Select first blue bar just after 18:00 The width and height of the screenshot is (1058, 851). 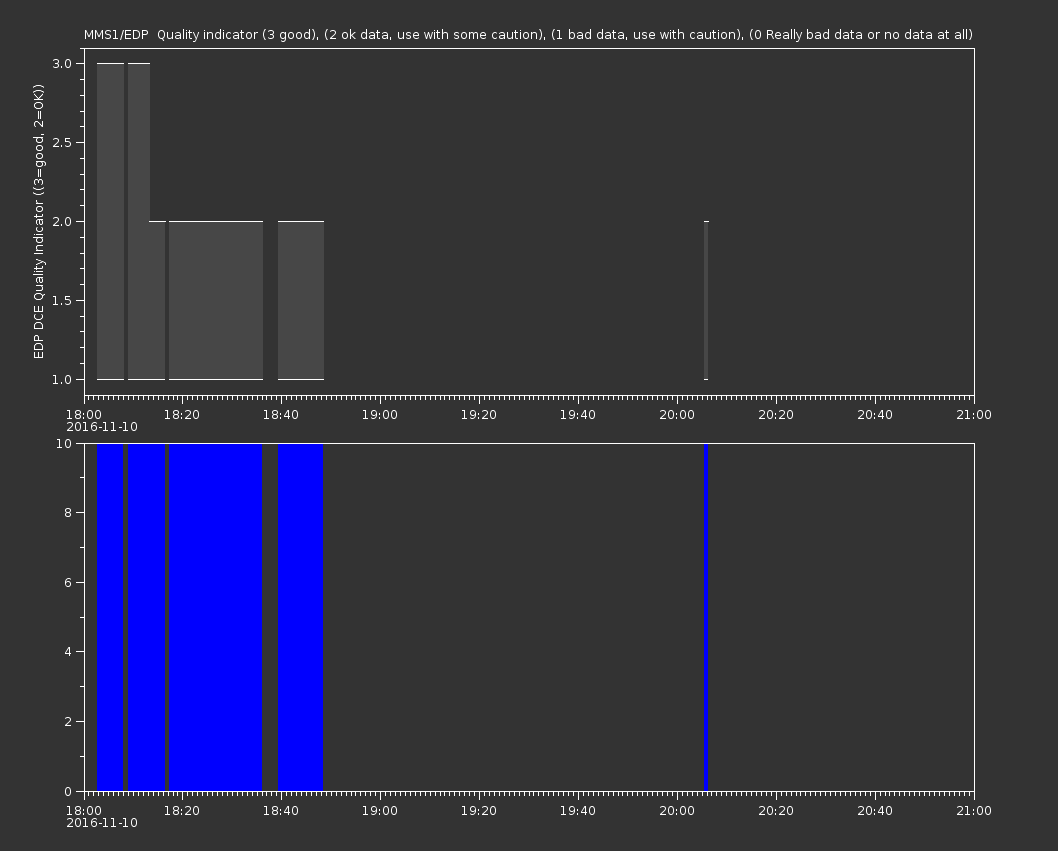click(x=110, y=617)
